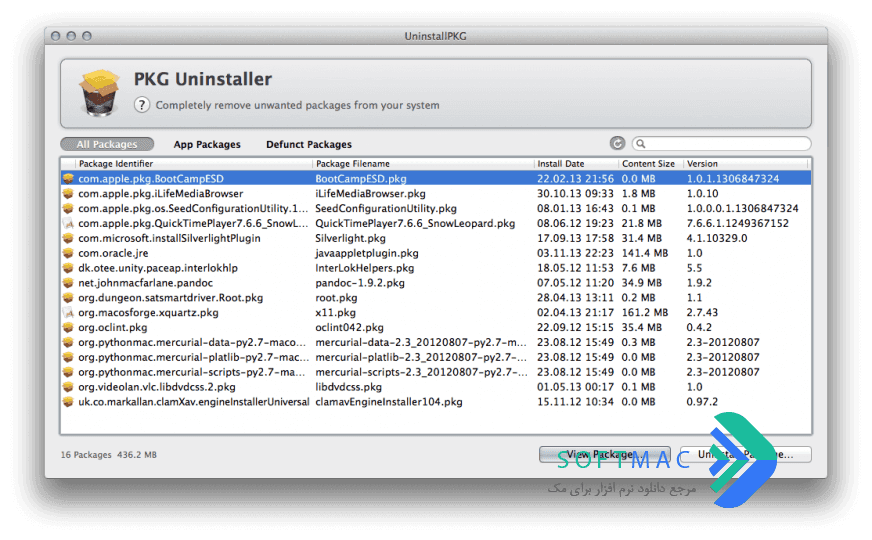This screenshot has width=872, height=540.
Task: Click package icon for net.johnmacfarlane.pandoc
Action: point(68,283)
